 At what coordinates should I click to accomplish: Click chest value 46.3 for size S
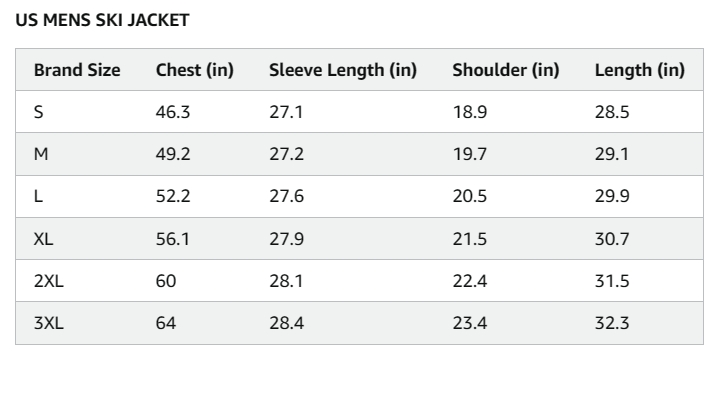click(172, 112)
